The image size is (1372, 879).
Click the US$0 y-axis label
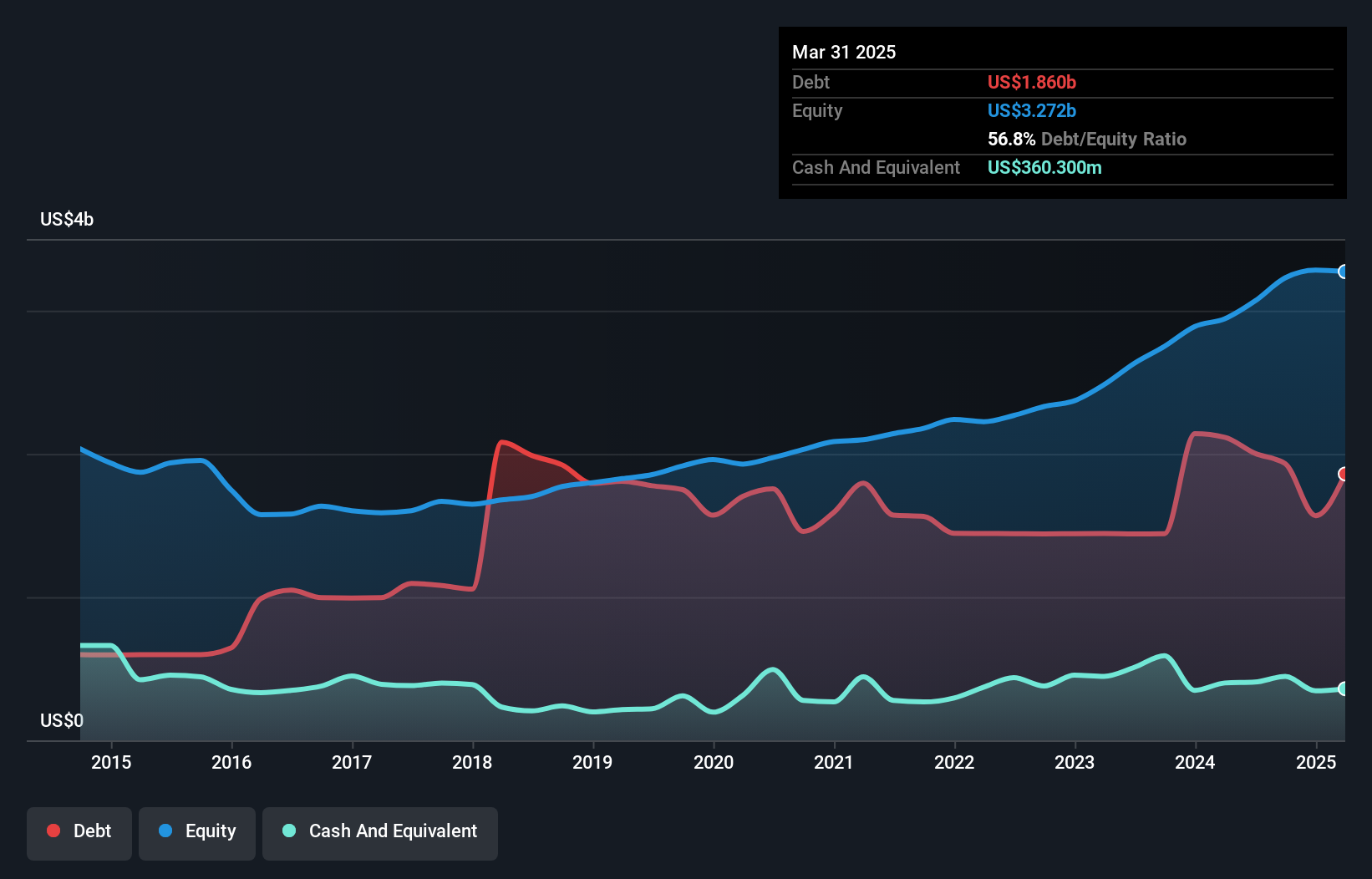(62, 720)
